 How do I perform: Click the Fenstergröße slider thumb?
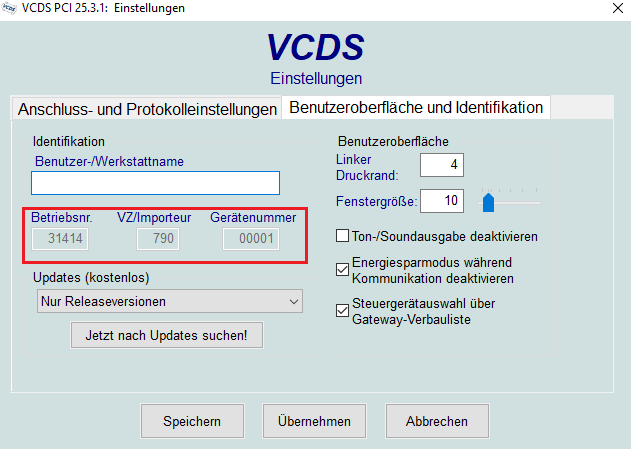488,202
